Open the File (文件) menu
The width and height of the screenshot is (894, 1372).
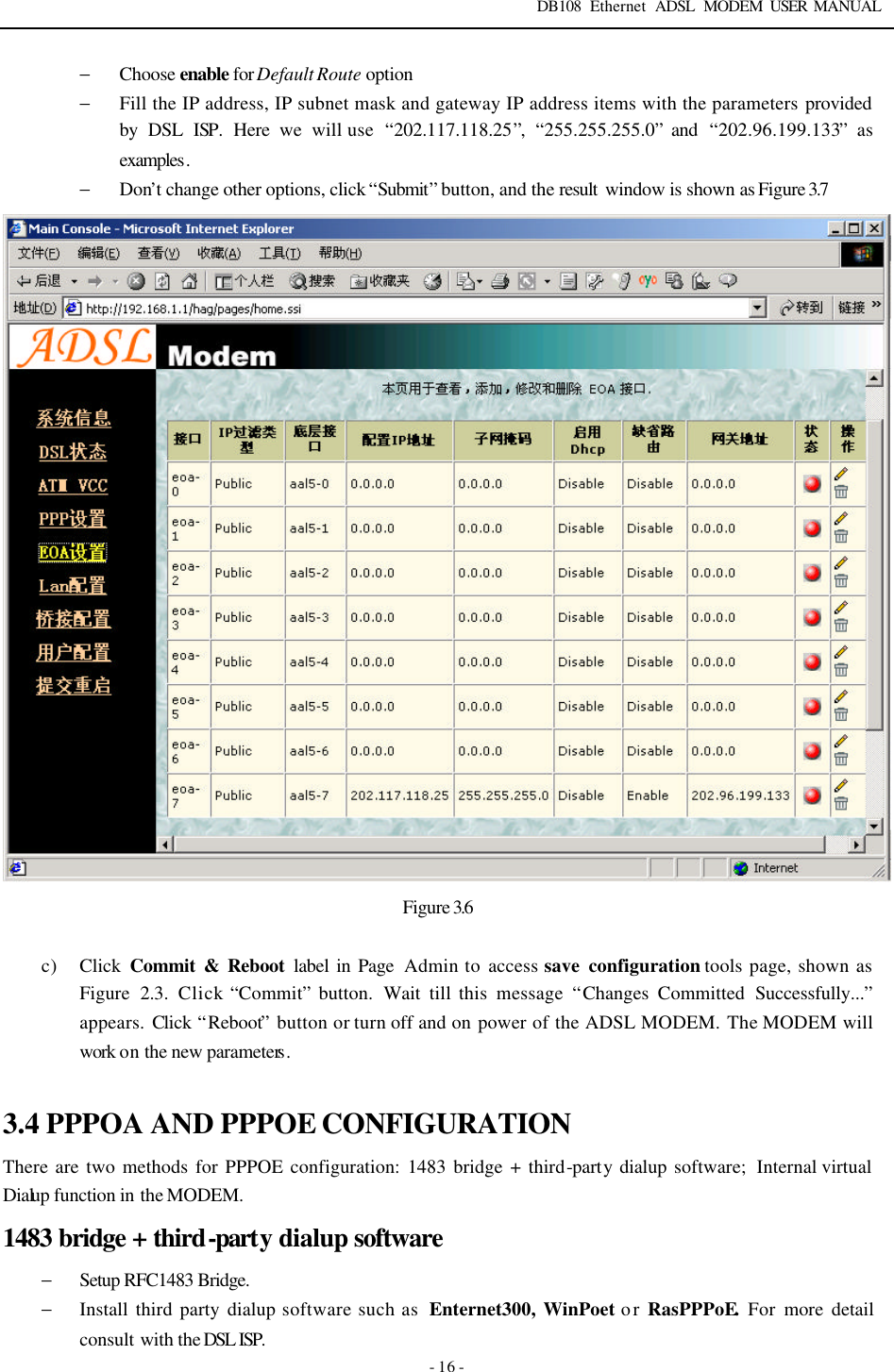pos(39,253)
